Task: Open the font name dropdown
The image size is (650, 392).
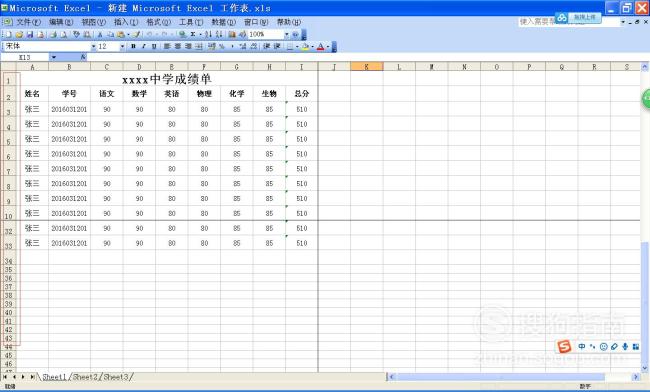Action: tap(94, 46)
